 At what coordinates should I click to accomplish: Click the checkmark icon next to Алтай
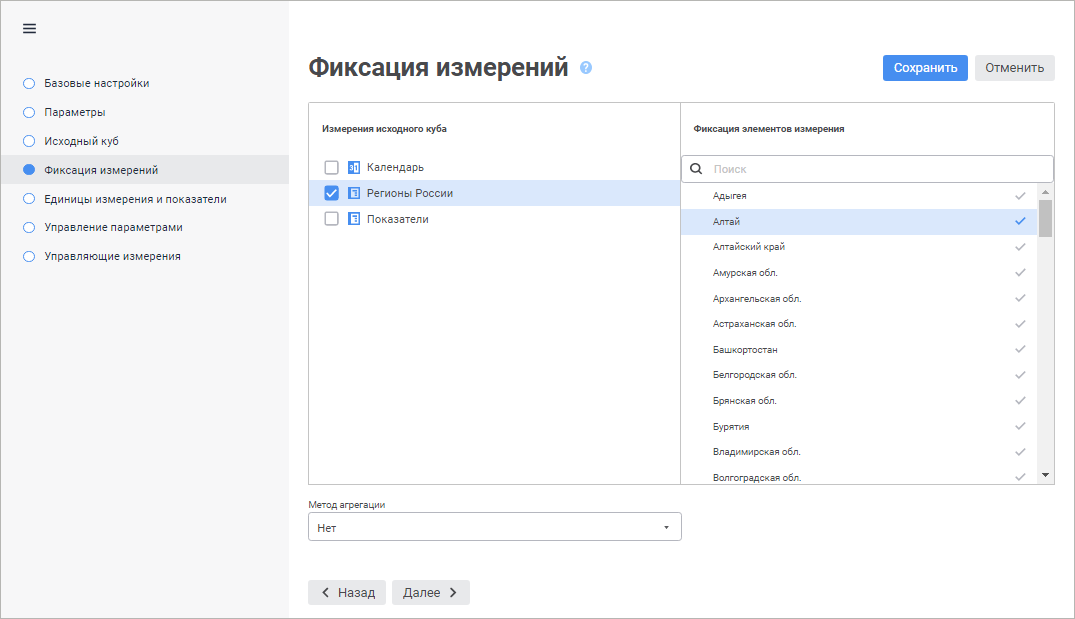point(1020,221)
